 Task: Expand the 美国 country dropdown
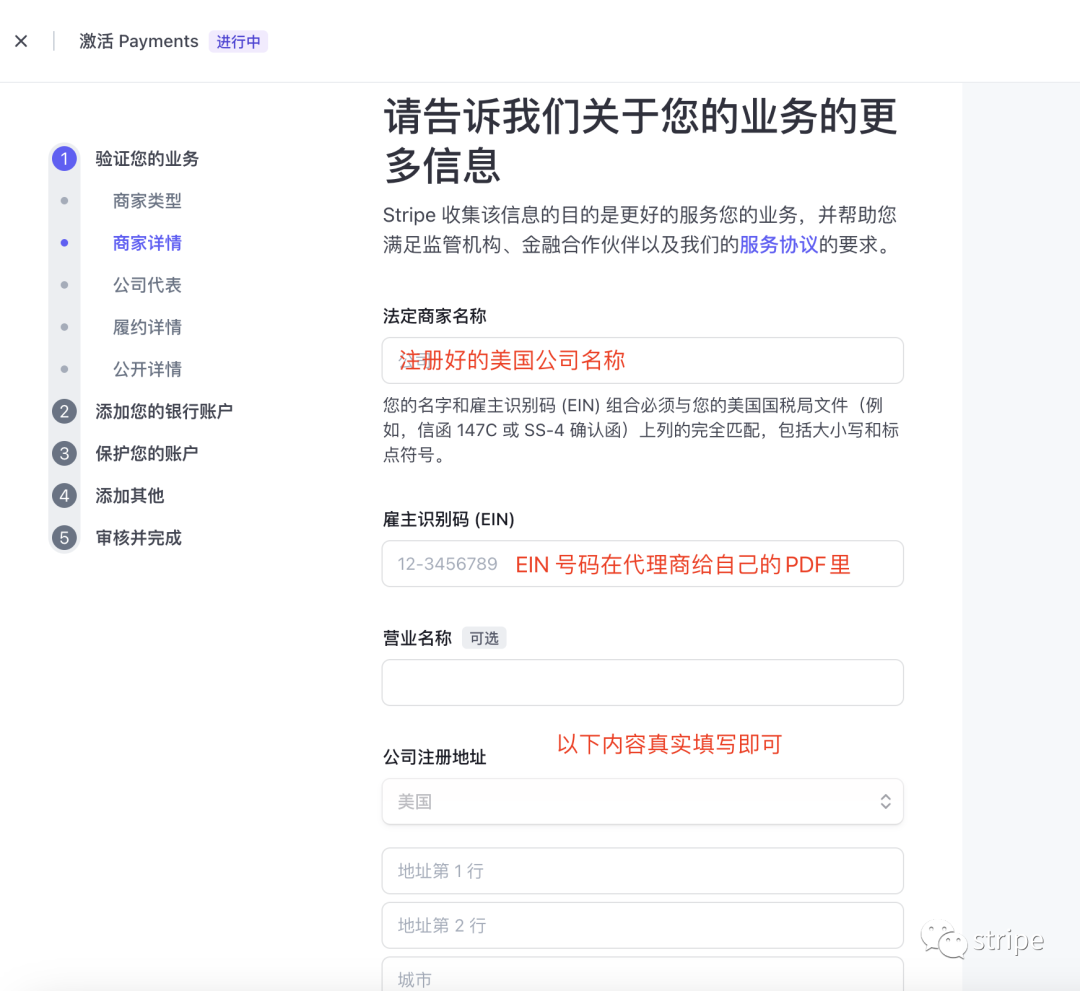tap(642, 801)
